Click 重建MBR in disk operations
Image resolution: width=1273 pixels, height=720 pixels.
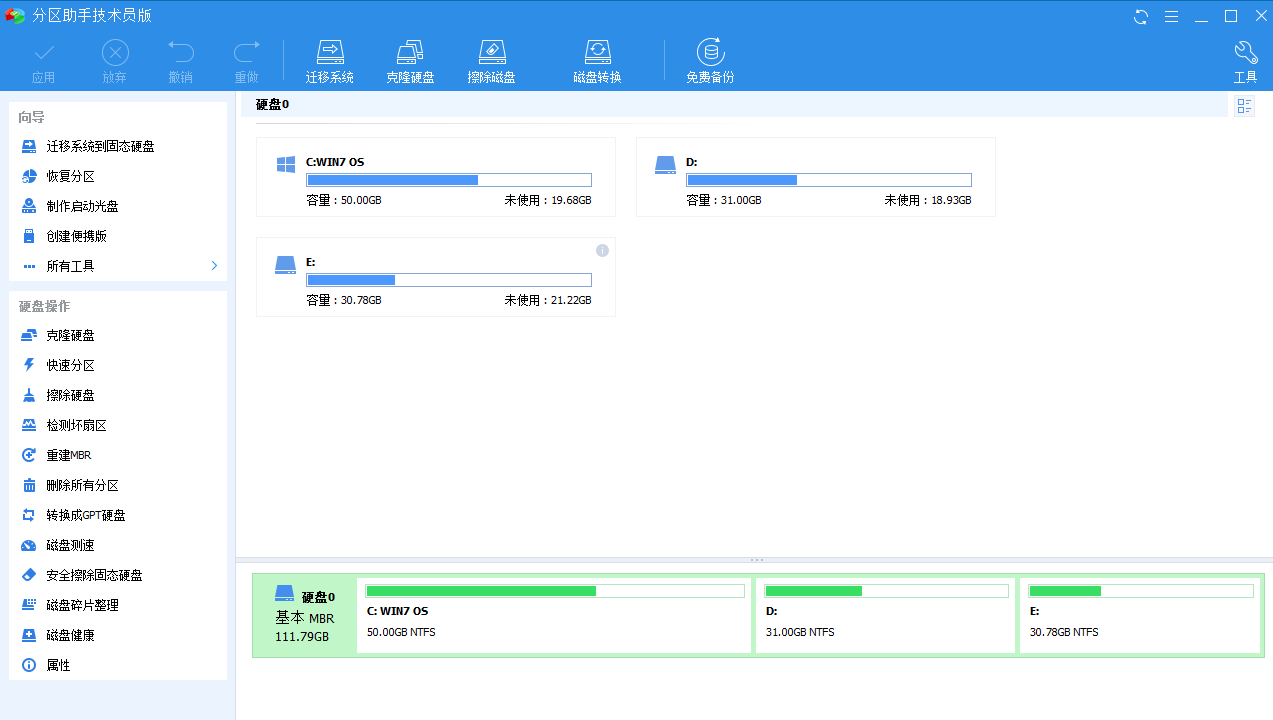point(68,455)
